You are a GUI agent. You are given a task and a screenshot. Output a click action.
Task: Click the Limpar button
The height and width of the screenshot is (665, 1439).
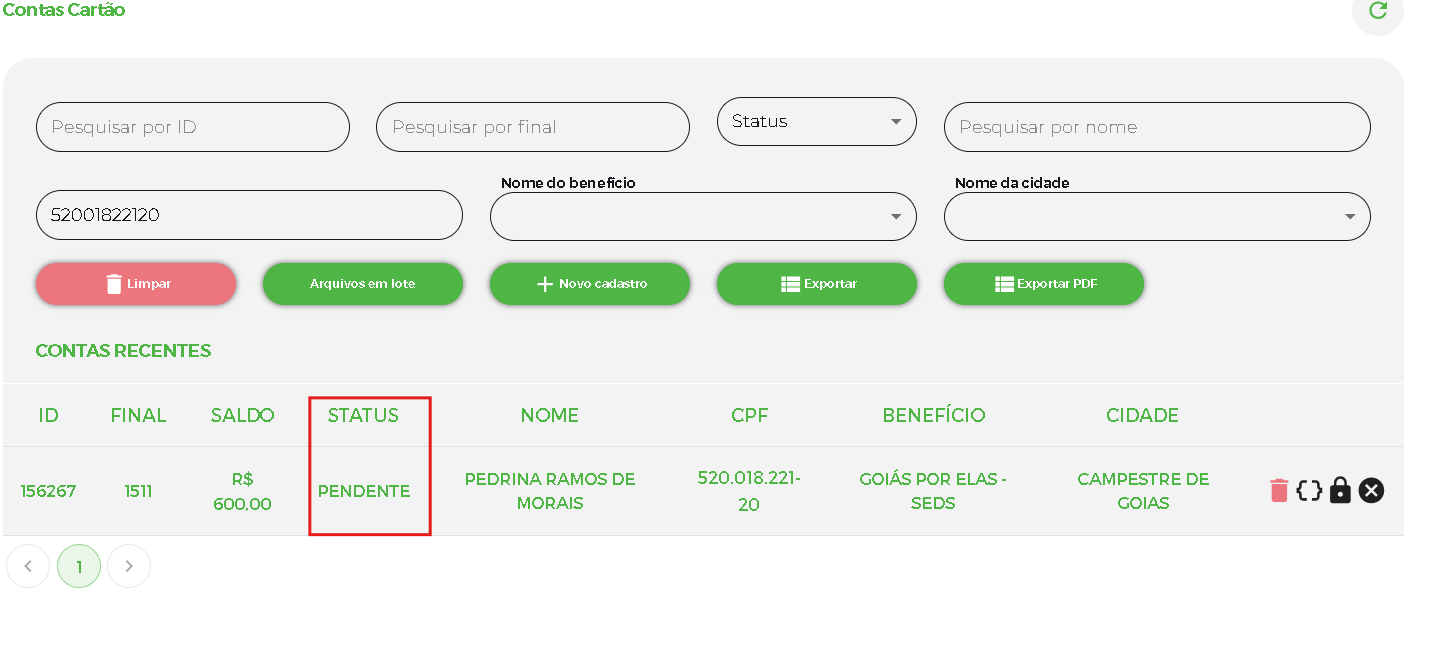pos(136,284)
